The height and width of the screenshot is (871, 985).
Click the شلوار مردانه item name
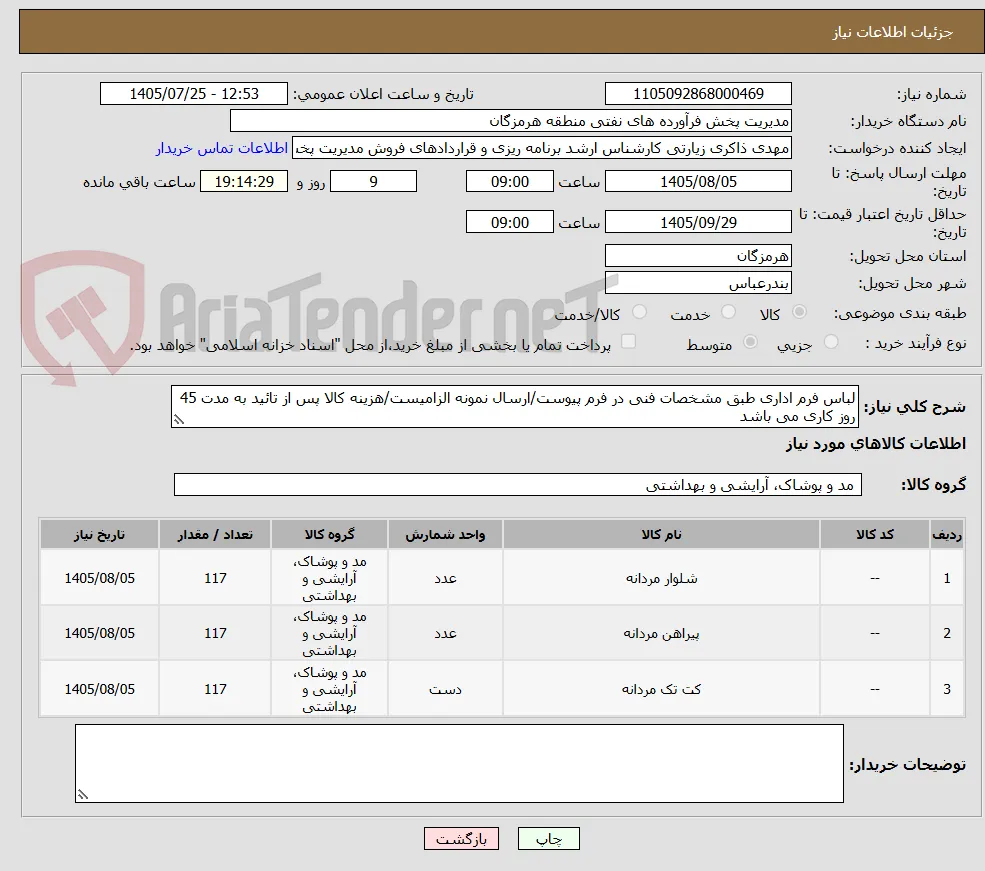coord(661,578)
